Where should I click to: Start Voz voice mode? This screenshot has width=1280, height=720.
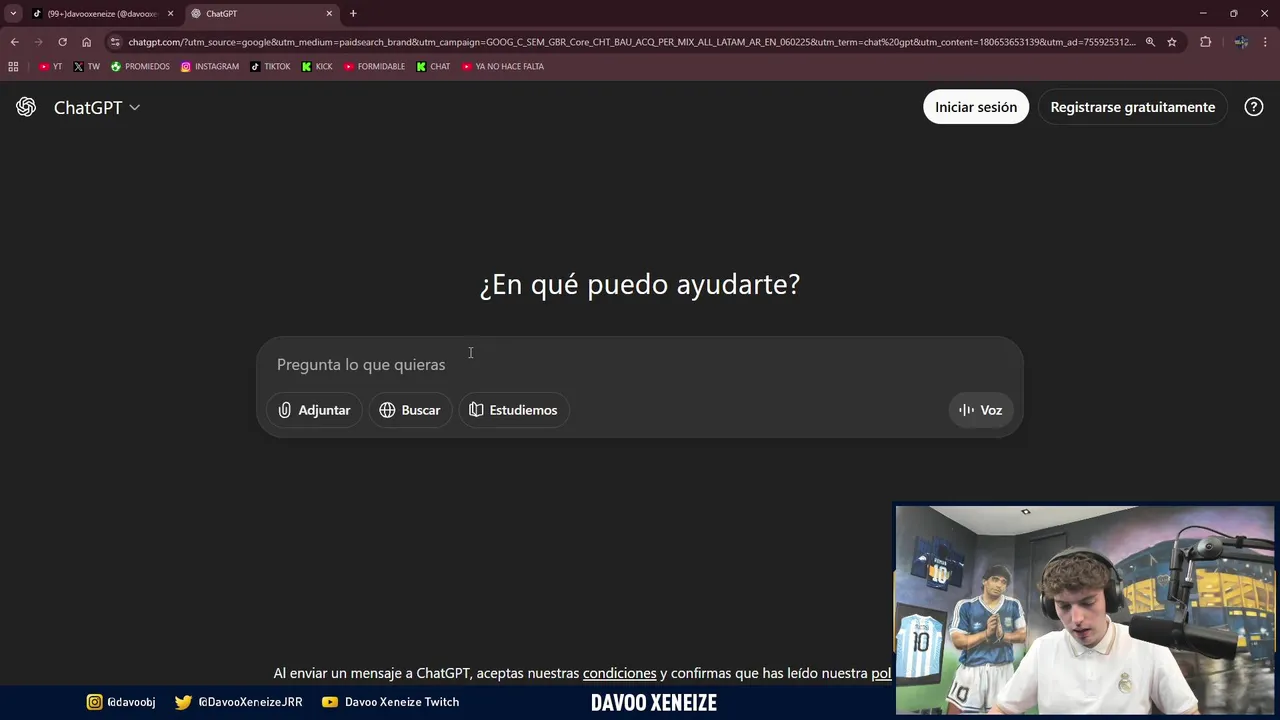(x=980, y=410)
